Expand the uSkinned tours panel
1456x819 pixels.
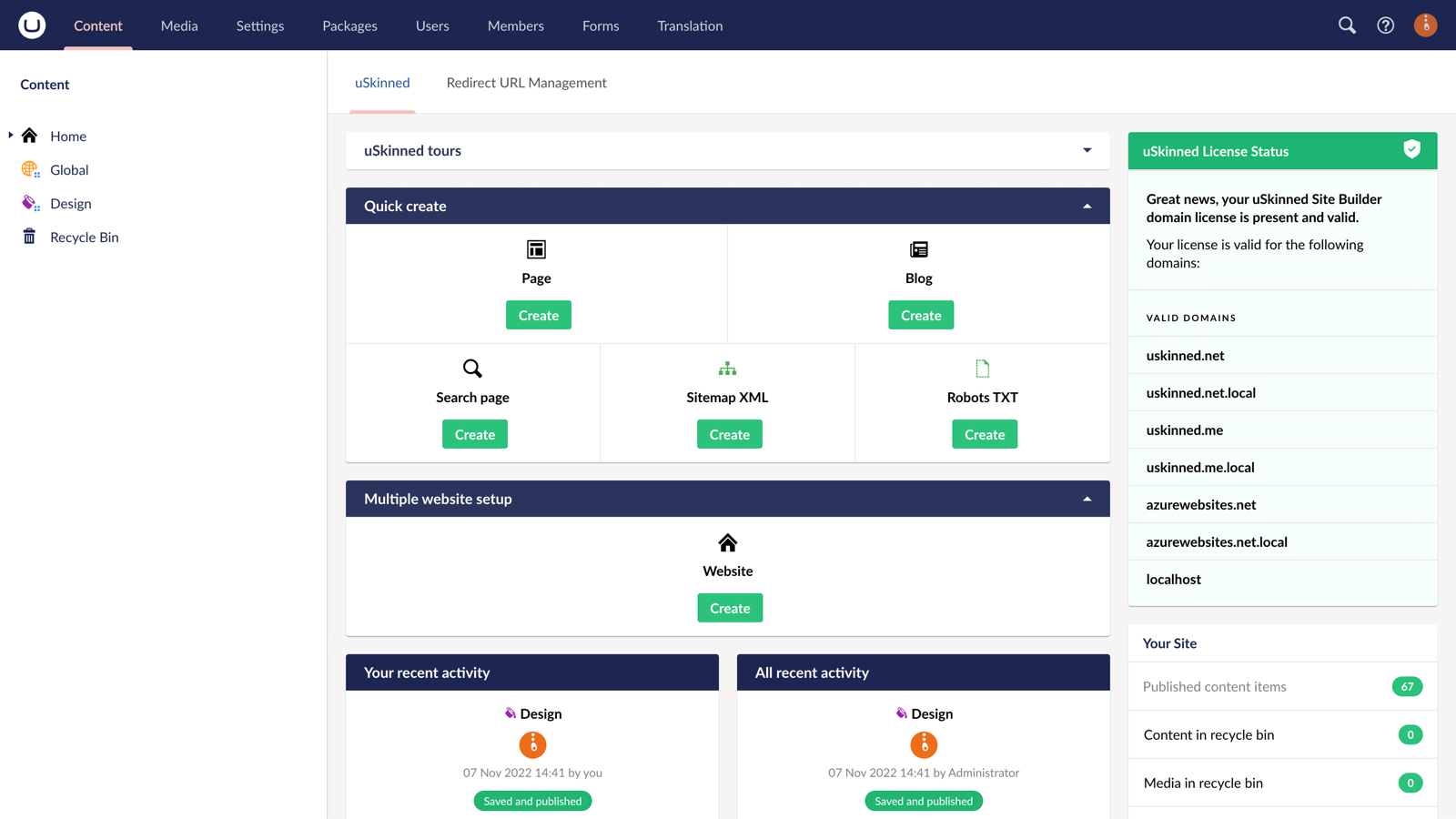pos(1087,150)
